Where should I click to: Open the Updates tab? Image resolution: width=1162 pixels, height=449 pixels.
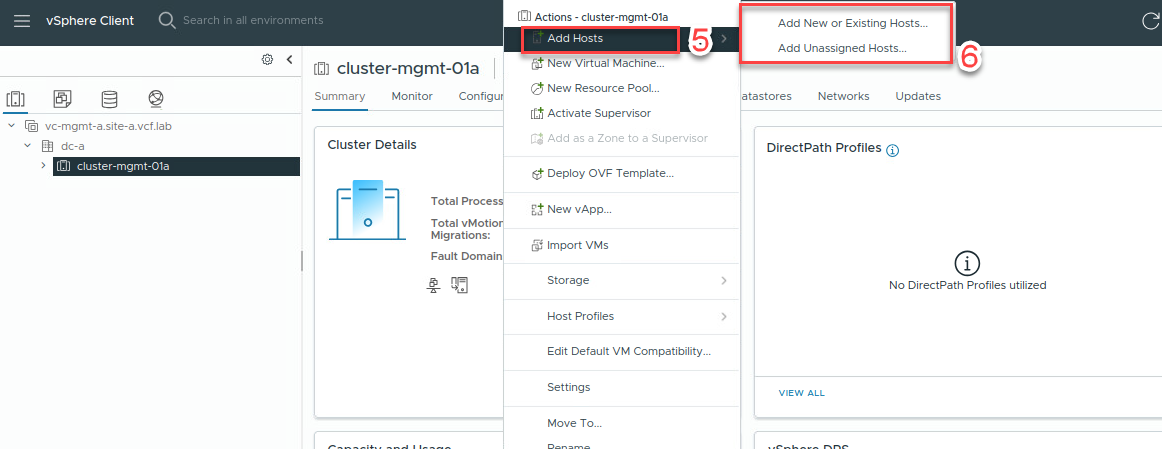click(x=918, y=96)
